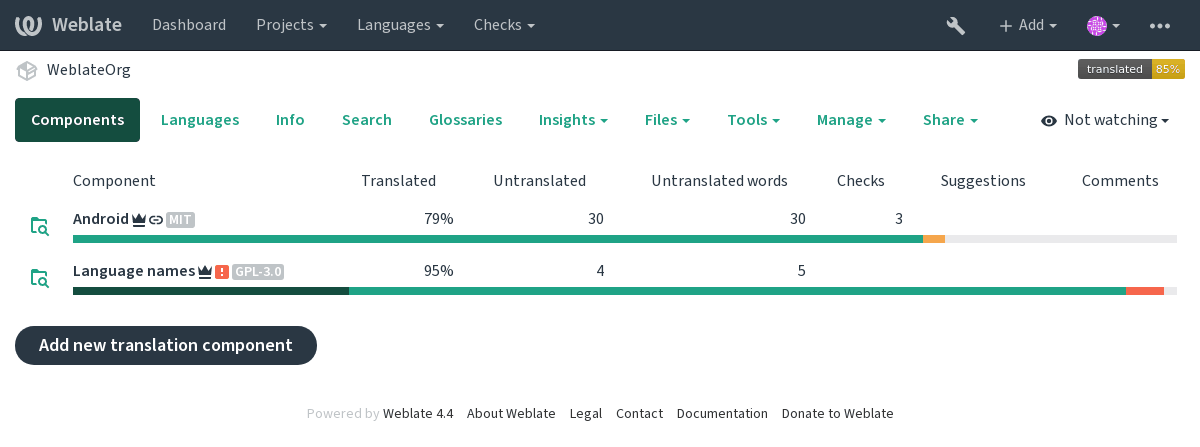Screen dimensions: 1200x447
Task: Open the wrench management tools icon
Action: (955, 25)
